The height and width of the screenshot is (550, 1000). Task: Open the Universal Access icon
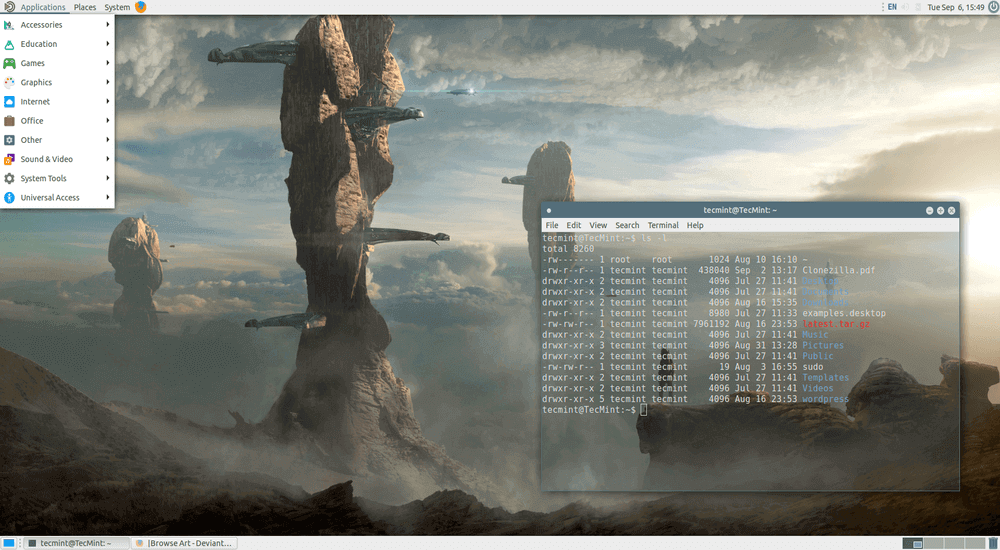(9, 197)
